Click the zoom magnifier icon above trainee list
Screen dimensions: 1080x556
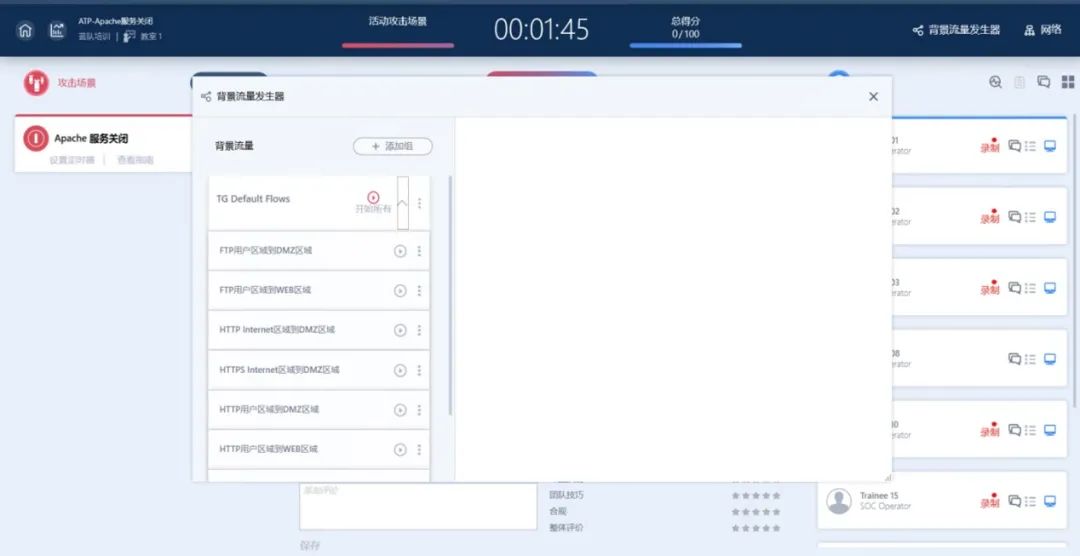[995, 82]
